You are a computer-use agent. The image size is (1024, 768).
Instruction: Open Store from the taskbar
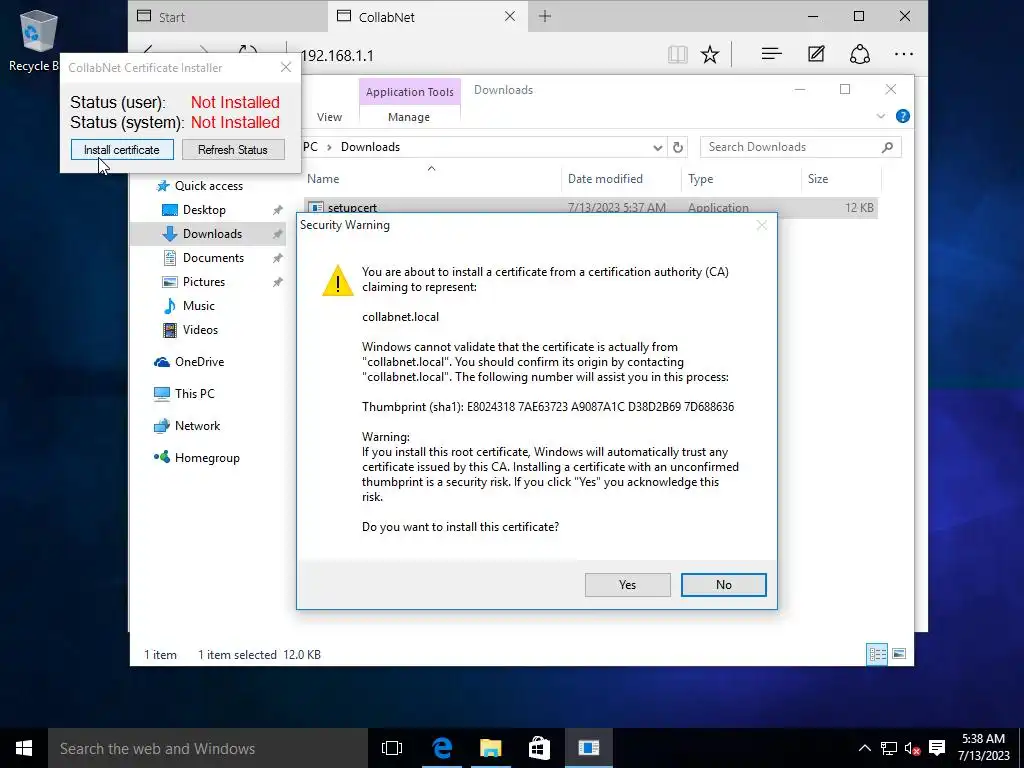(x=539, y=748)
